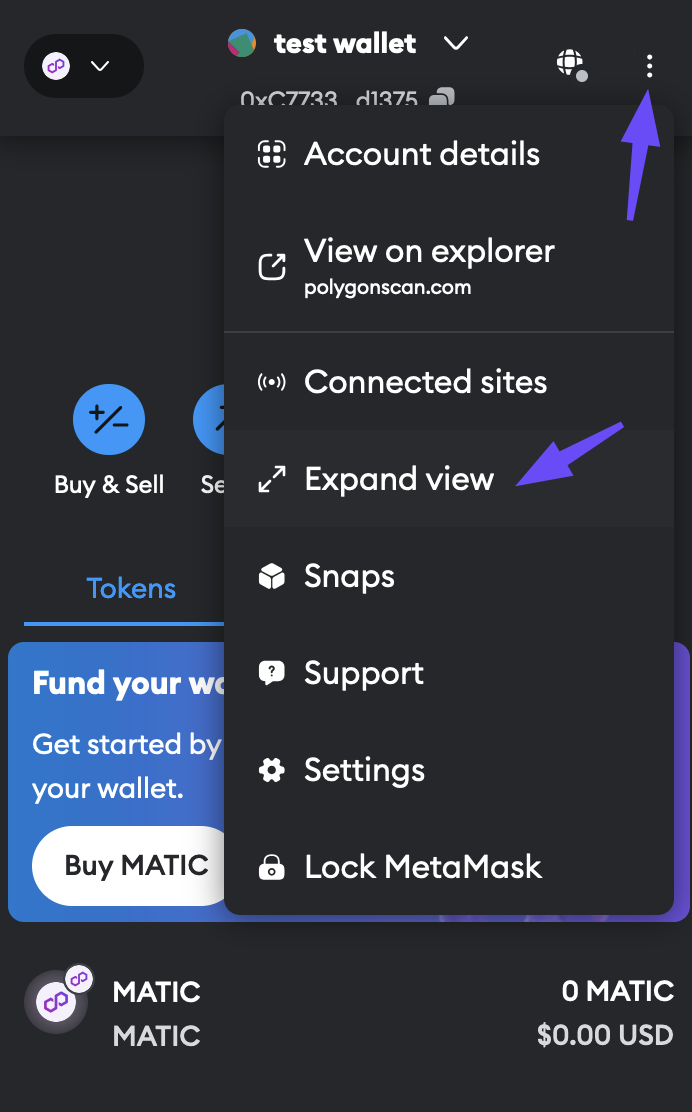Screen dimensions: 692x1112
Task: Click the Snaps cube icon
Action: pos(271,577)
